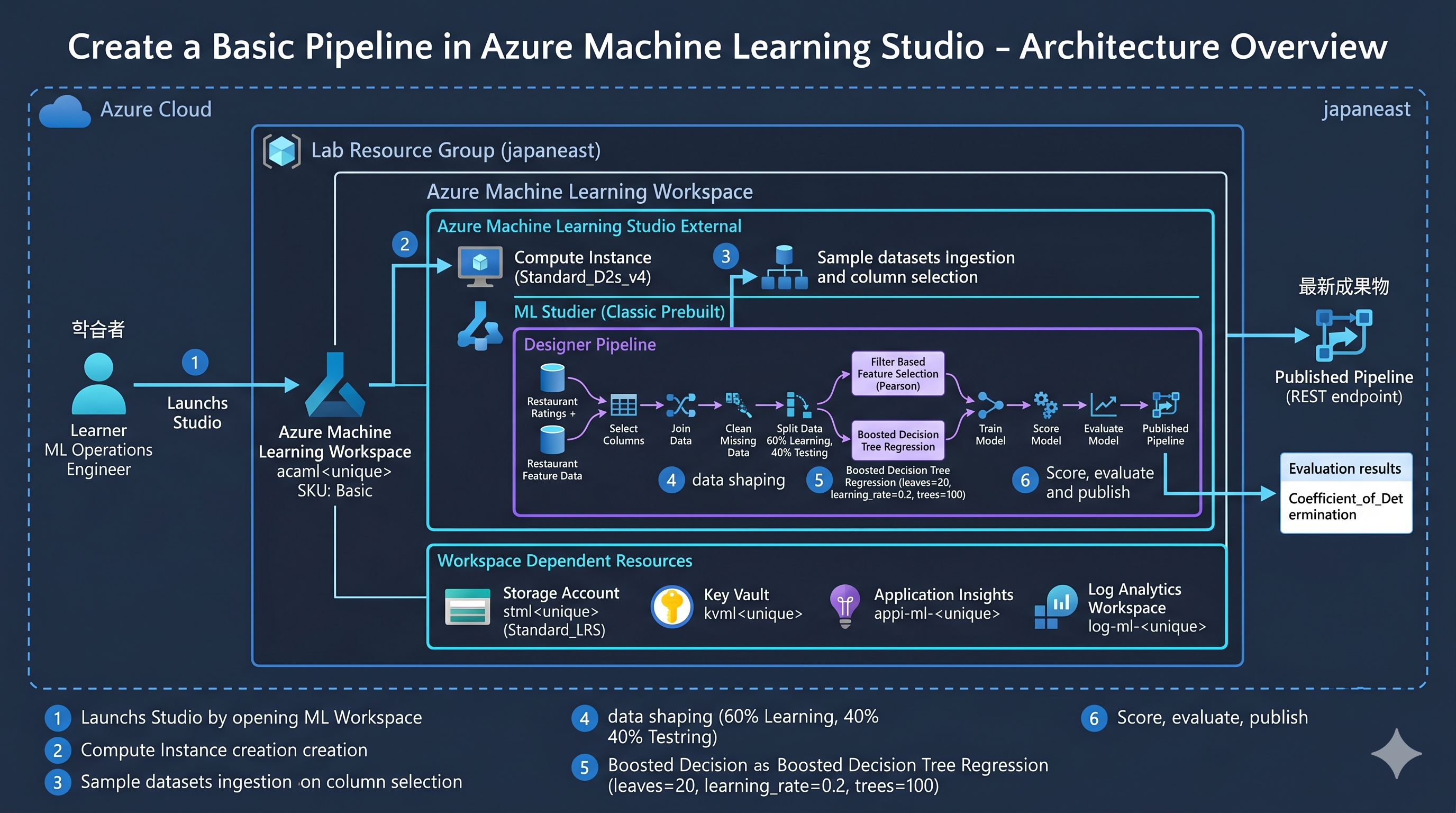Click the Designer Pipeline heading

pos(589,345)
